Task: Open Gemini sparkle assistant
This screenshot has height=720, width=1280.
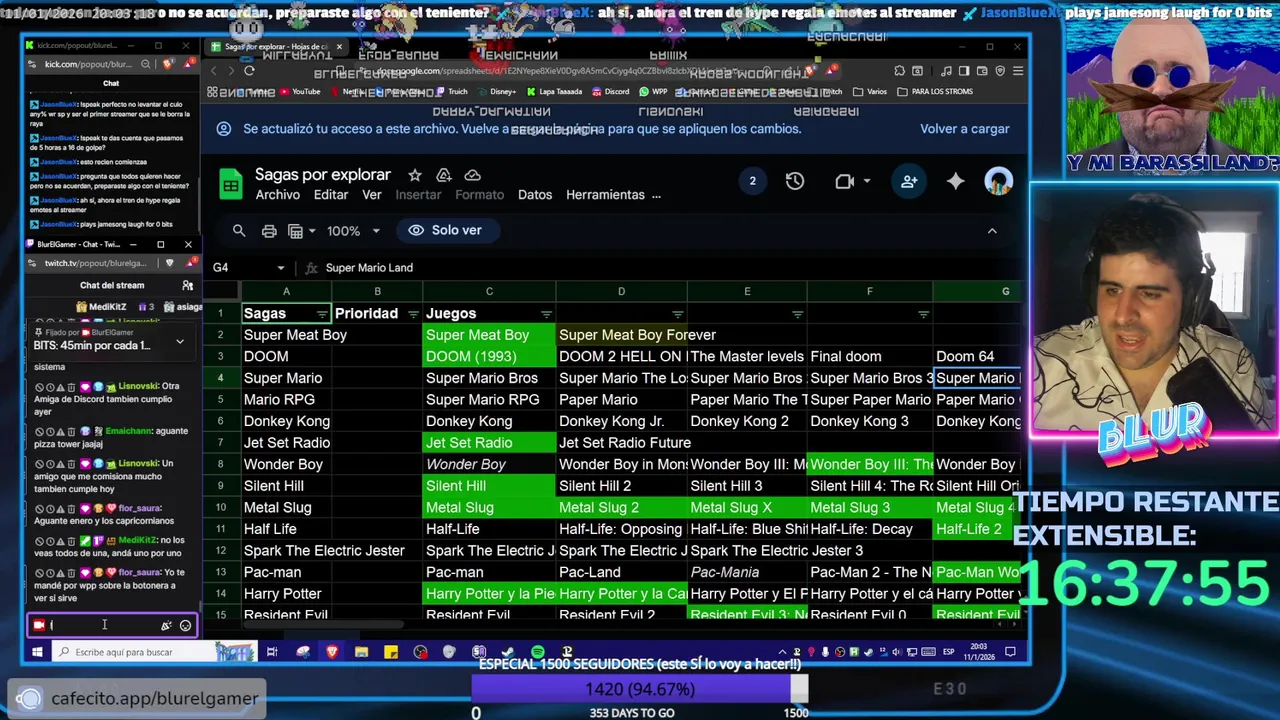Action: click(956, 181)
